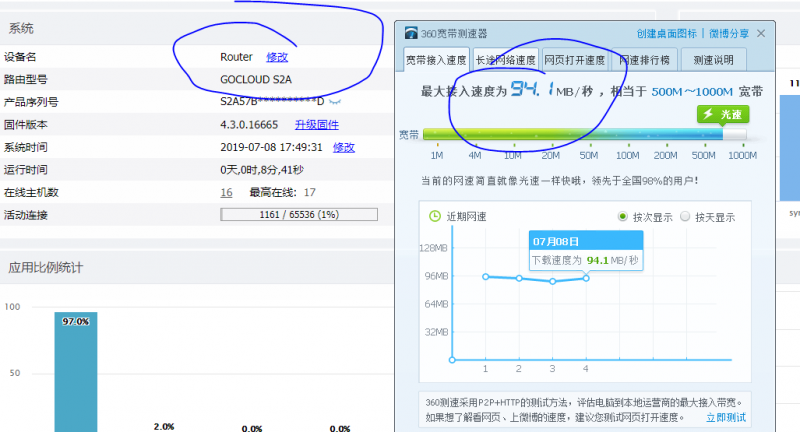Click the bandwidth speed gauge bar

(x=585, y=134)
